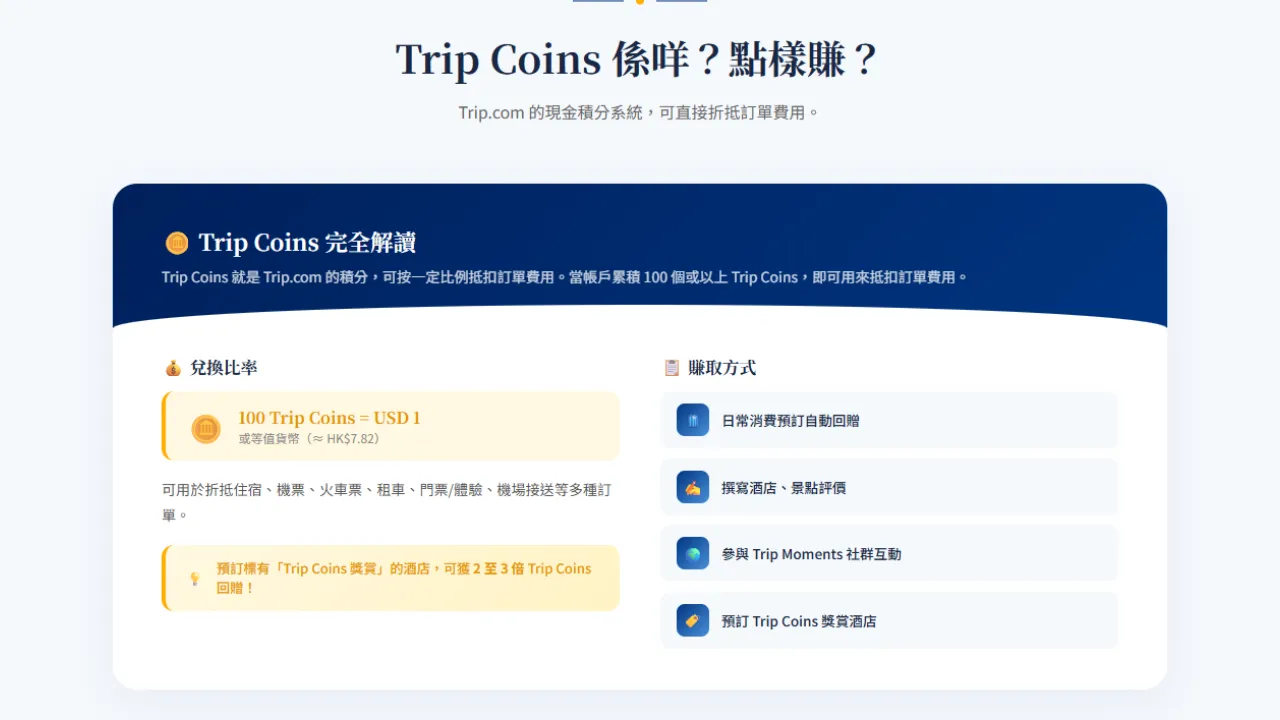
Task: Click the 預訂 Trip Coins 獎賞酒店 text label
Action: [799, 621]
